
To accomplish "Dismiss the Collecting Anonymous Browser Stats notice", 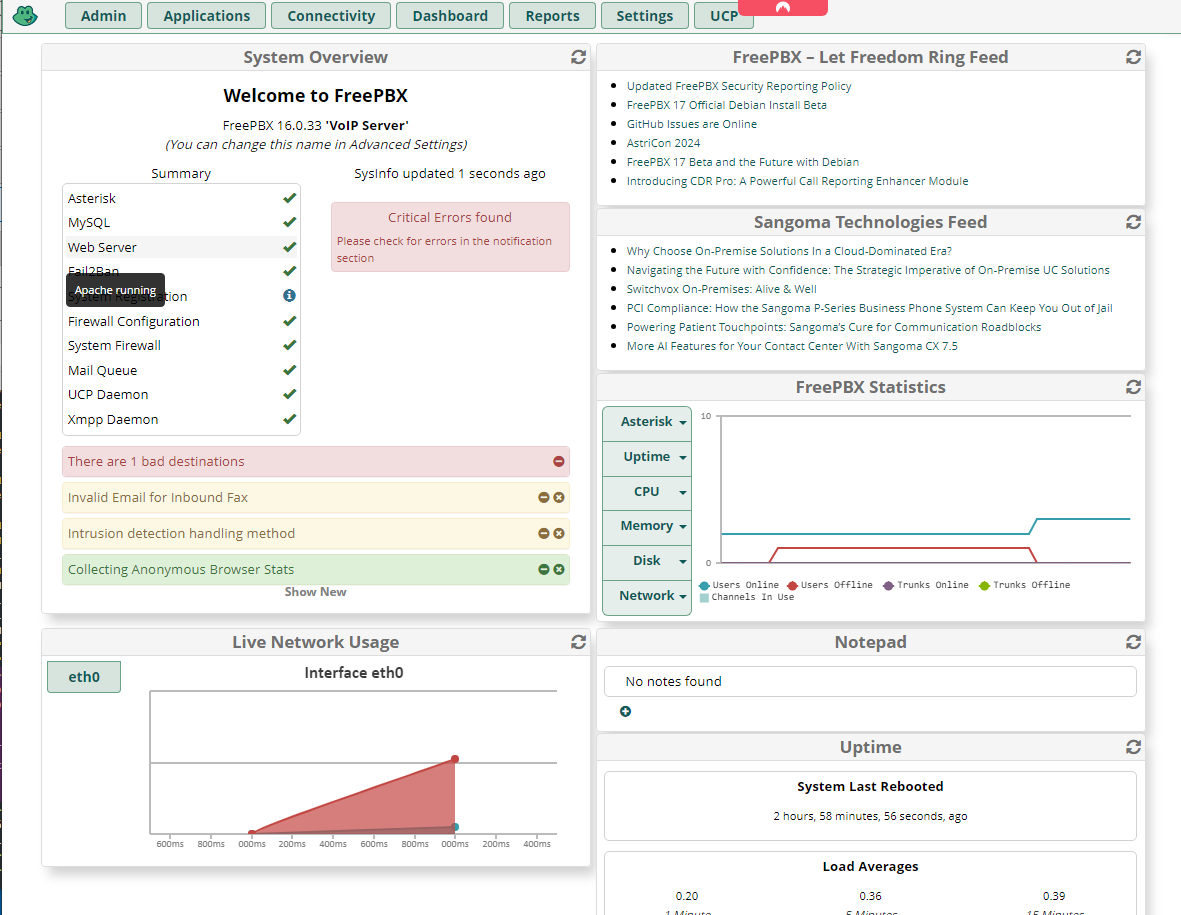I will pyautogui.click(x=559, y=569).
